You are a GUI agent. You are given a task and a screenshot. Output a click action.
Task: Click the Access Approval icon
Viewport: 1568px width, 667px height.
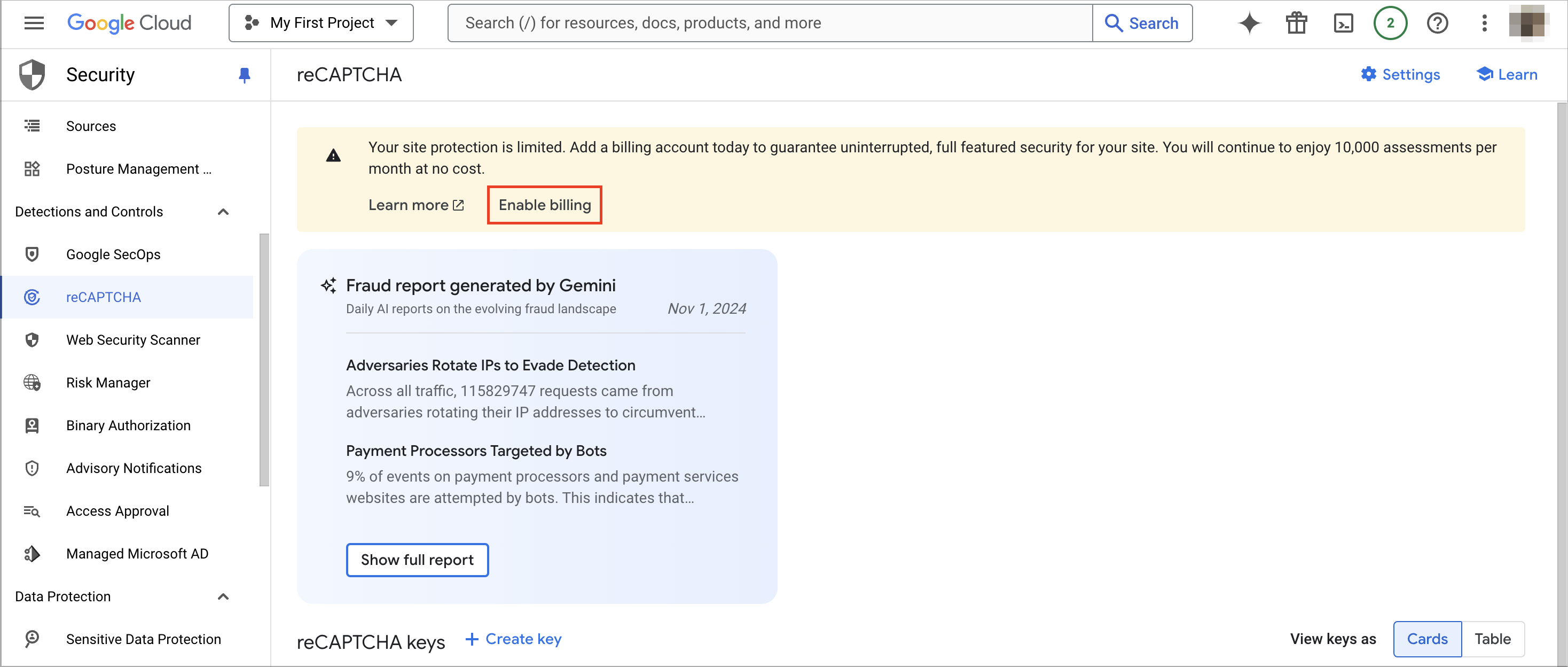(32, 511)
